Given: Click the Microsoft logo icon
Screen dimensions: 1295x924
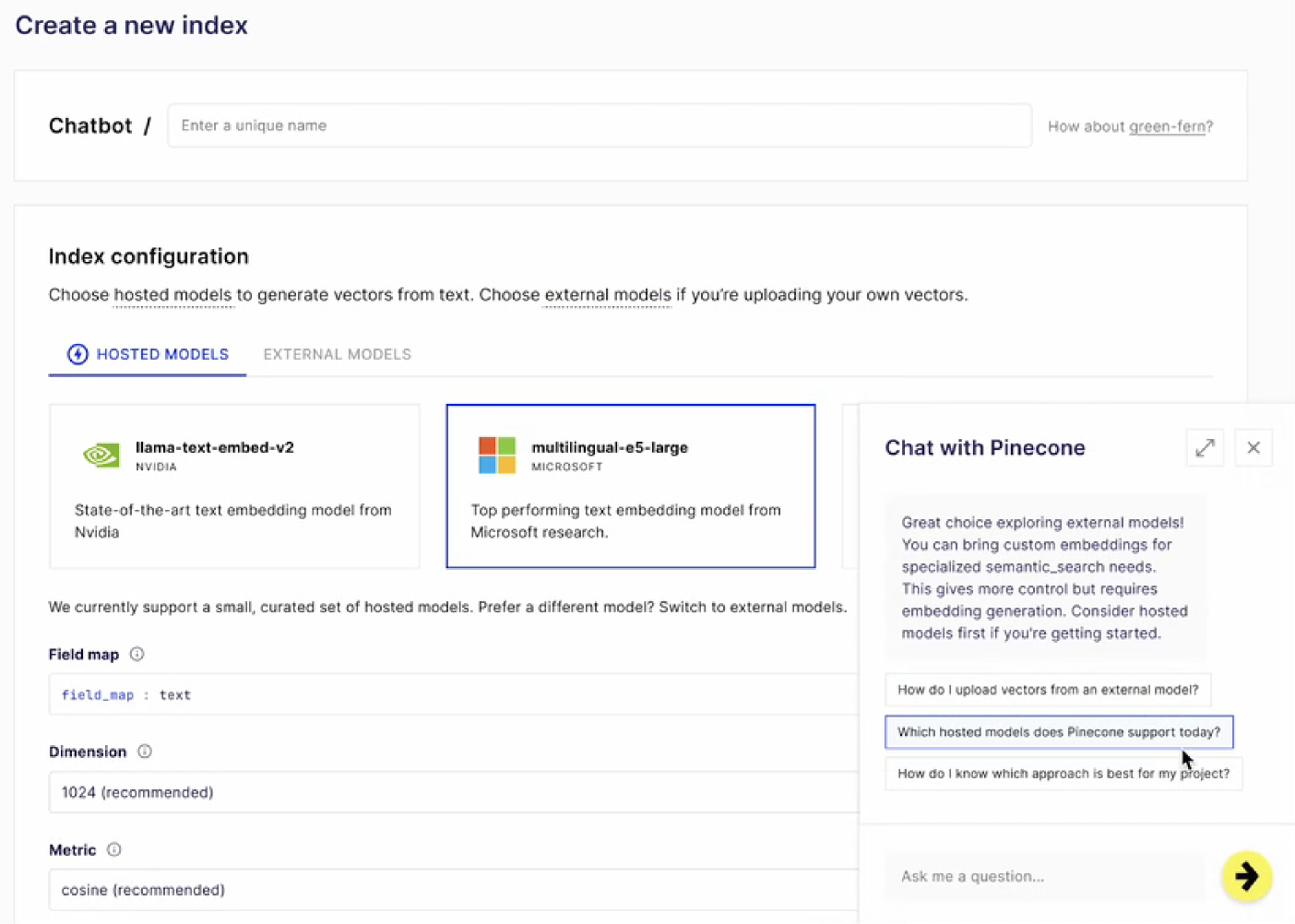Looking at the screenshot, I should [497, 456].
